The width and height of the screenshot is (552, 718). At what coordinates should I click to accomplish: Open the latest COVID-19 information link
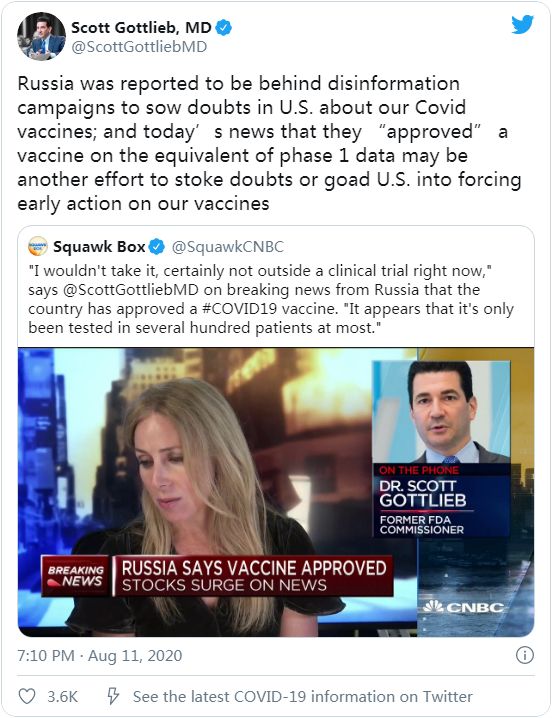[302, 696]
